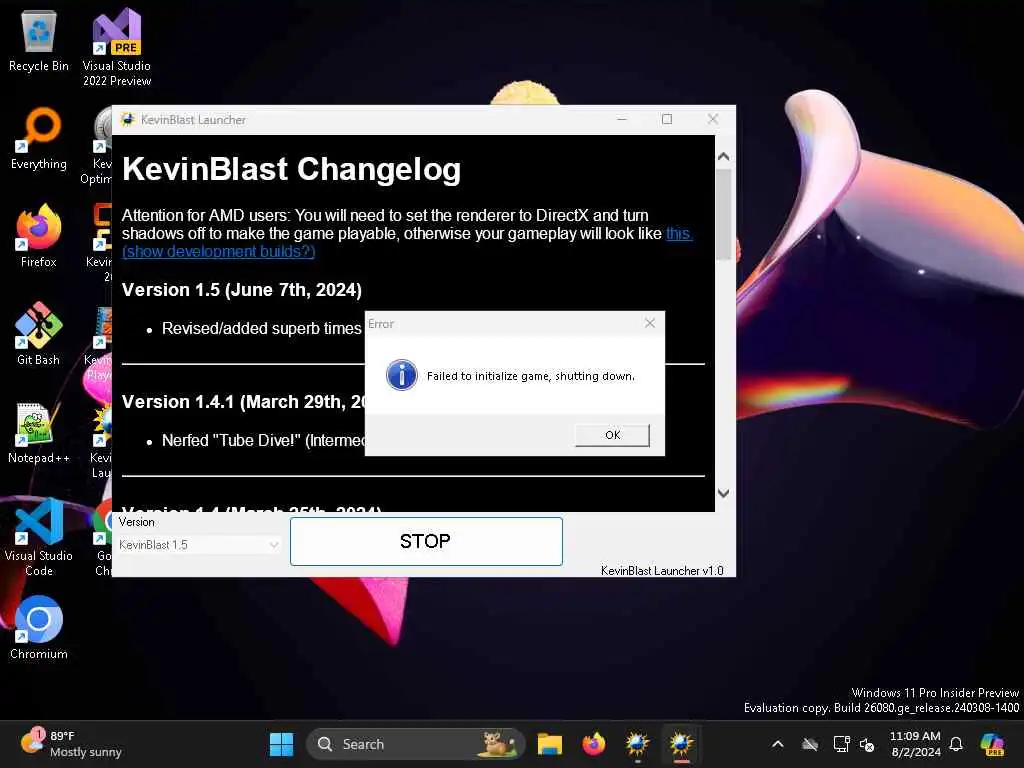The image size is (1024, 768).
Task: Maximize the KevinBlast Launcher window
Action: coord(667,120)
